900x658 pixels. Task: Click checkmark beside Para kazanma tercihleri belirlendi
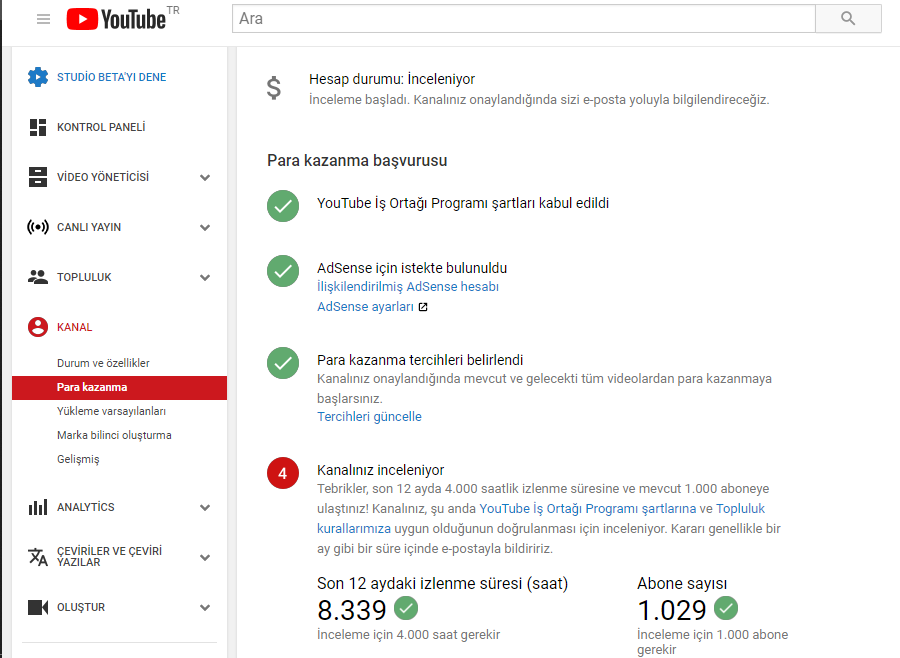click(283, 363)
